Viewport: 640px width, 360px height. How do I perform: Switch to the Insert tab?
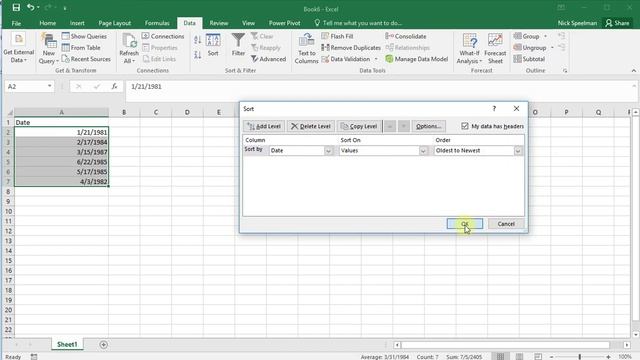pyautogui.click(x=77, y=23)
